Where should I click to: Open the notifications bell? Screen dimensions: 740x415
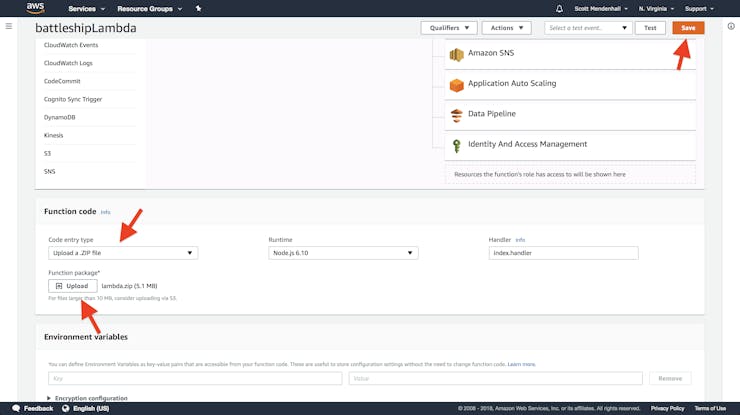(559, 8)
